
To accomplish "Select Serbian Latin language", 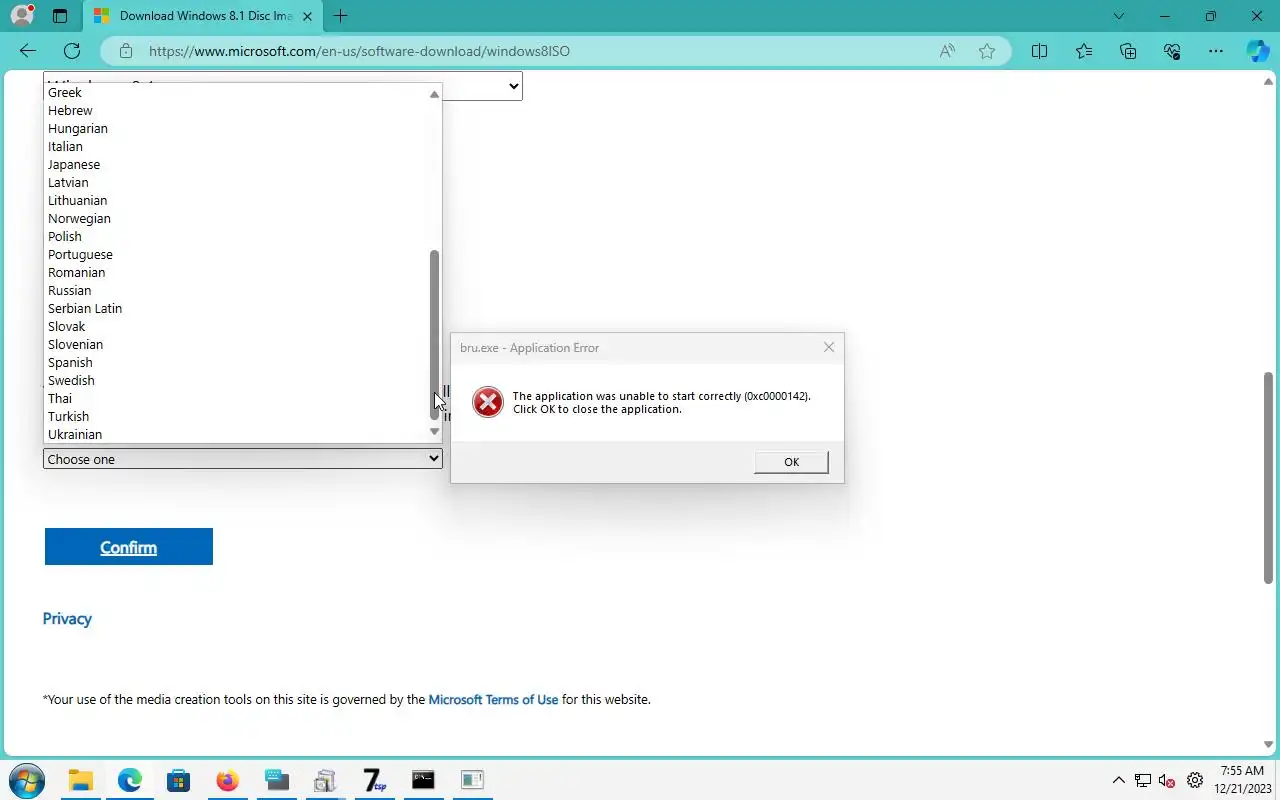I will point(237,308).
